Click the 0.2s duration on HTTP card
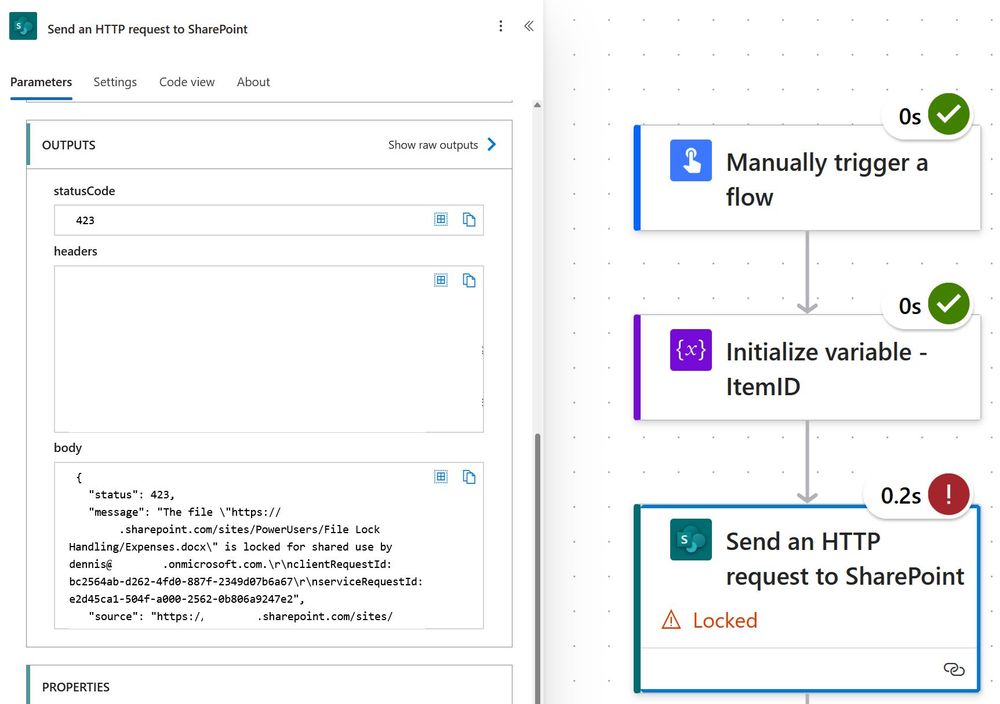The height and width of the screenshot is (704, 1000). (x=901, y=495)
